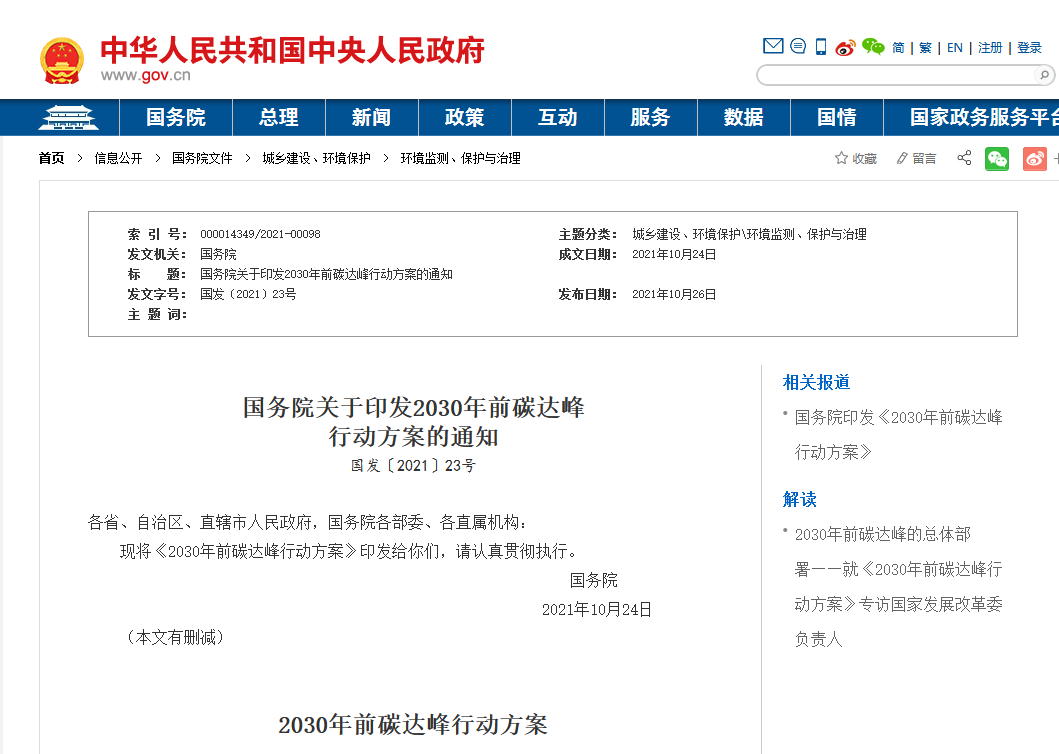Go to 首页 breadcrumb
1059x754 pixels.
pos(51,158)
